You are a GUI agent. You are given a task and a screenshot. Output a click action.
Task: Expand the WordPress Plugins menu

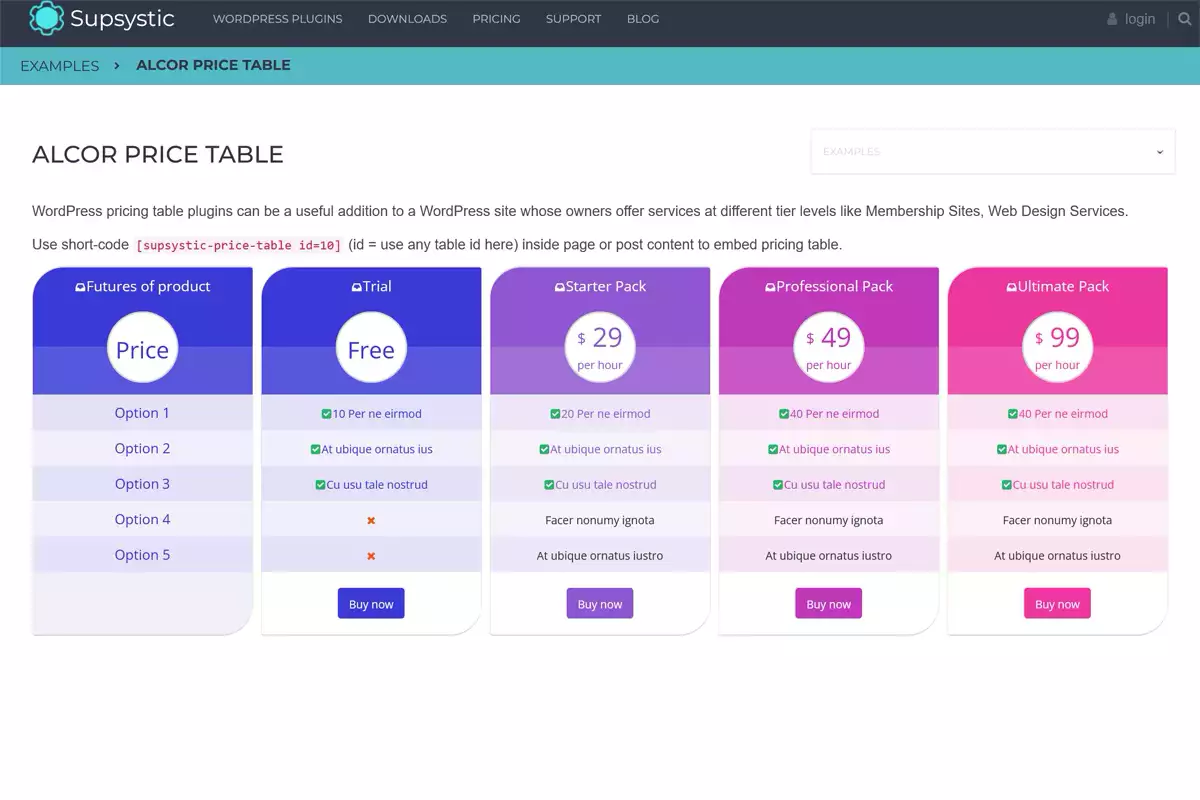(x=277, y=19)
